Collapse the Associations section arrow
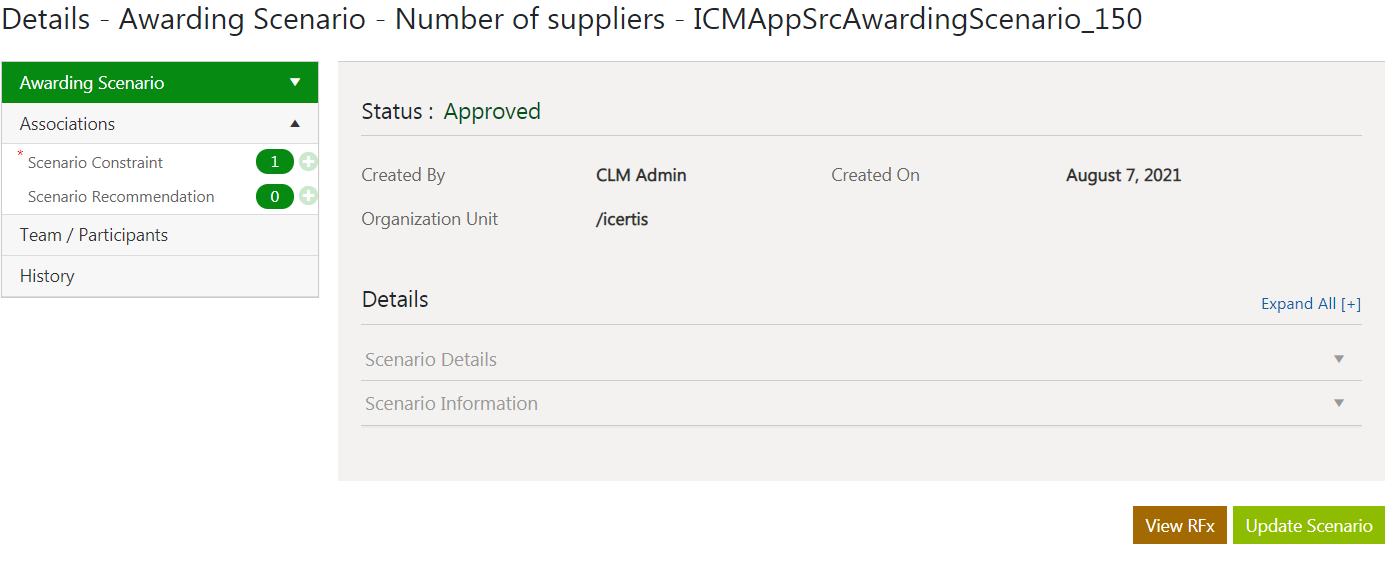The image size is (1399, 563). [295, 124]
